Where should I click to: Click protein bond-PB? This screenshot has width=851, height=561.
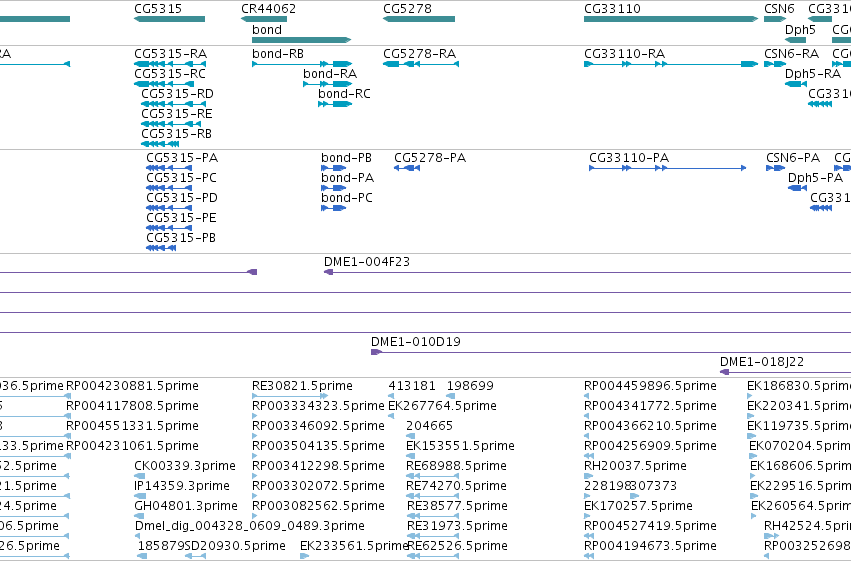coord(346,158)
